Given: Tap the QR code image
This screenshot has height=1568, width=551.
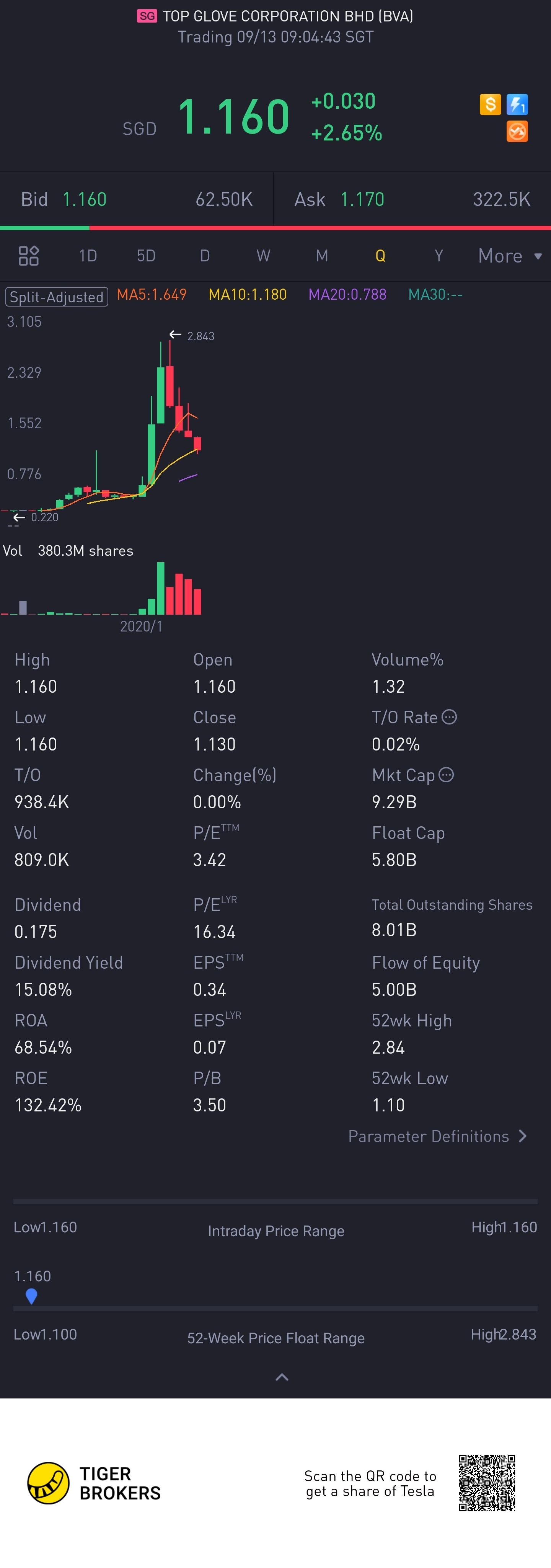Looking at the screenshot, I should [x=487, y=1483].
